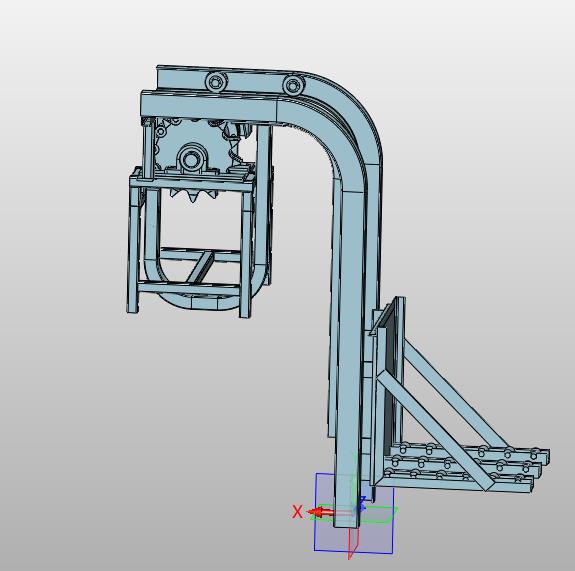575x571 pixels.
Task: Select the front diagonal brace of the support
Action: [436, 431]
